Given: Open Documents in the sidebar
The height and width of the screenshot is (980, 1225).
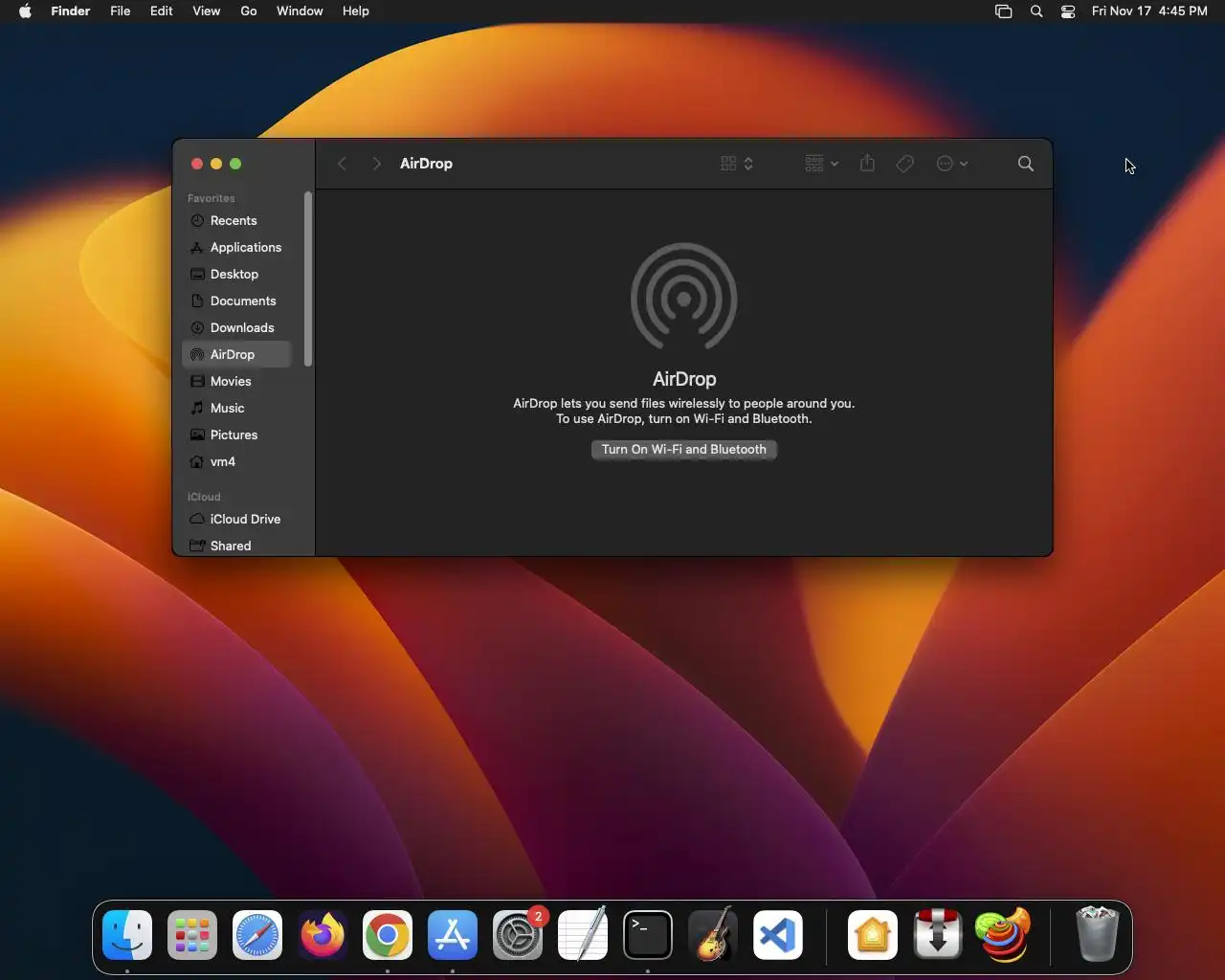Looking at the screenshot, I should tap(236, 301).
